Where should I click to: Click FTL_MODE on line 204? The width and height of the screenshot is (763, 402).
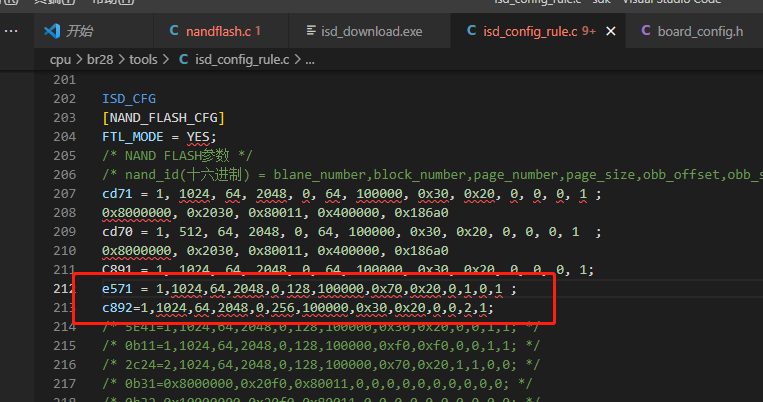(132, 137)
